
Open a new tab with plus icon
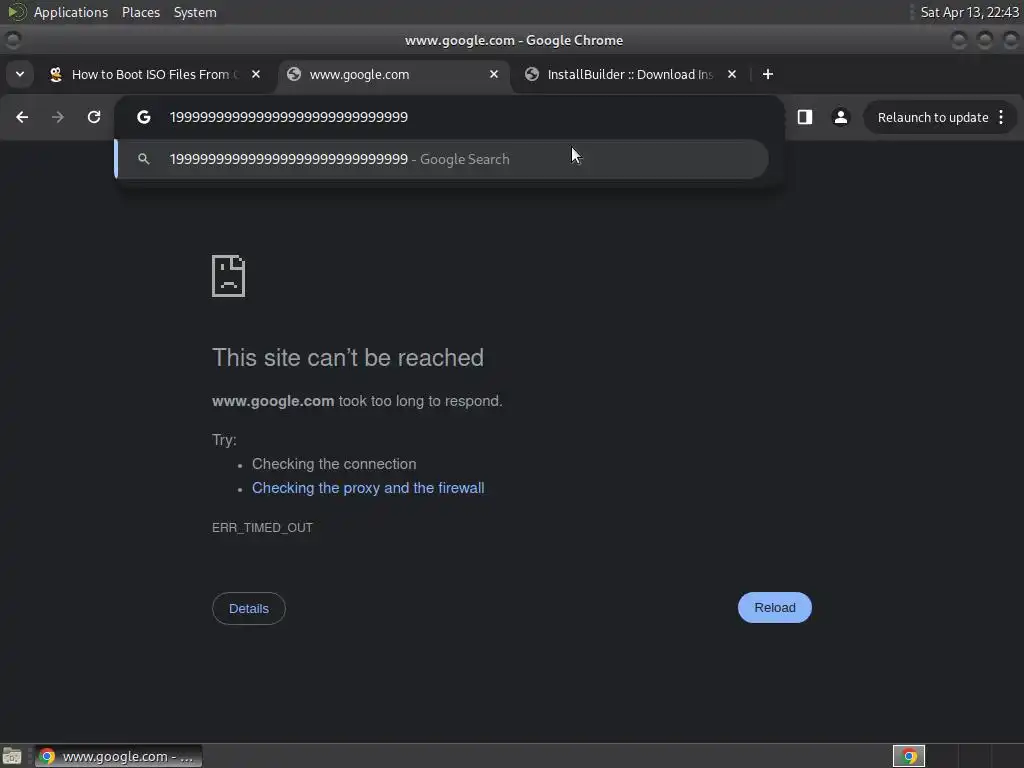[768, 74]
